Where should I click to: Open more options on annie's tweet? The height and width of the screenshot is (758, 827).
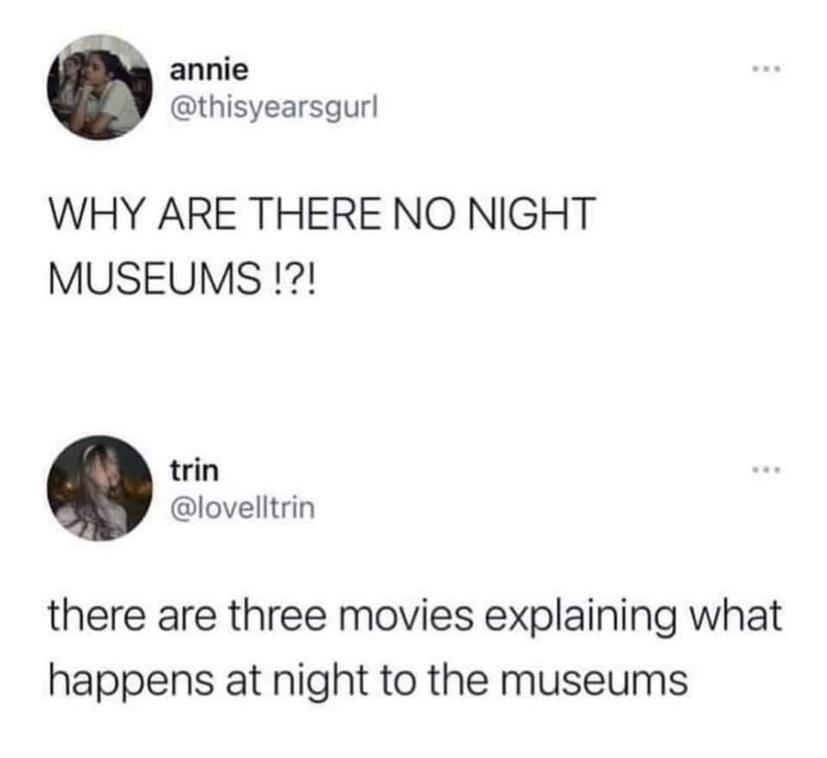(x=768, y=69)
